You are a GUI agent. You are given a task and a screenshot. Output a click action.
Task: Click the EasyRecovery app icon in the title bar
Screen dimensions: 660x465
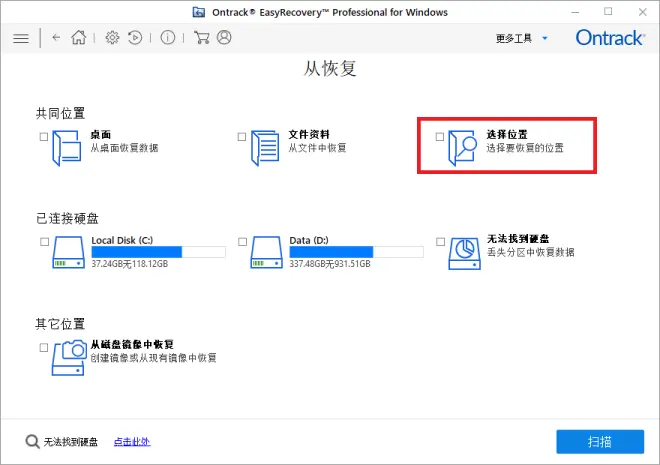(199, 12)
